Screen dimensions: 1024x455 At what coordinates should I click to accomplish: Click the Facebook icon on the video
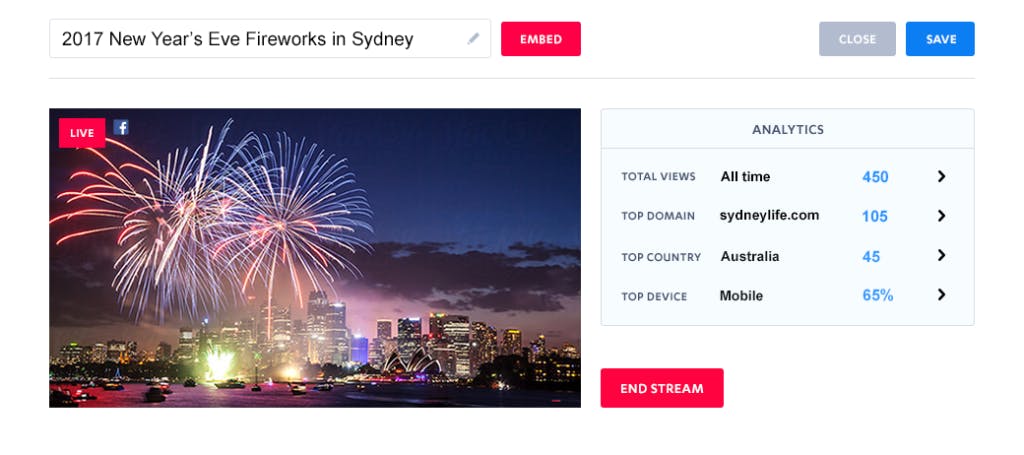tap(121, 127)
